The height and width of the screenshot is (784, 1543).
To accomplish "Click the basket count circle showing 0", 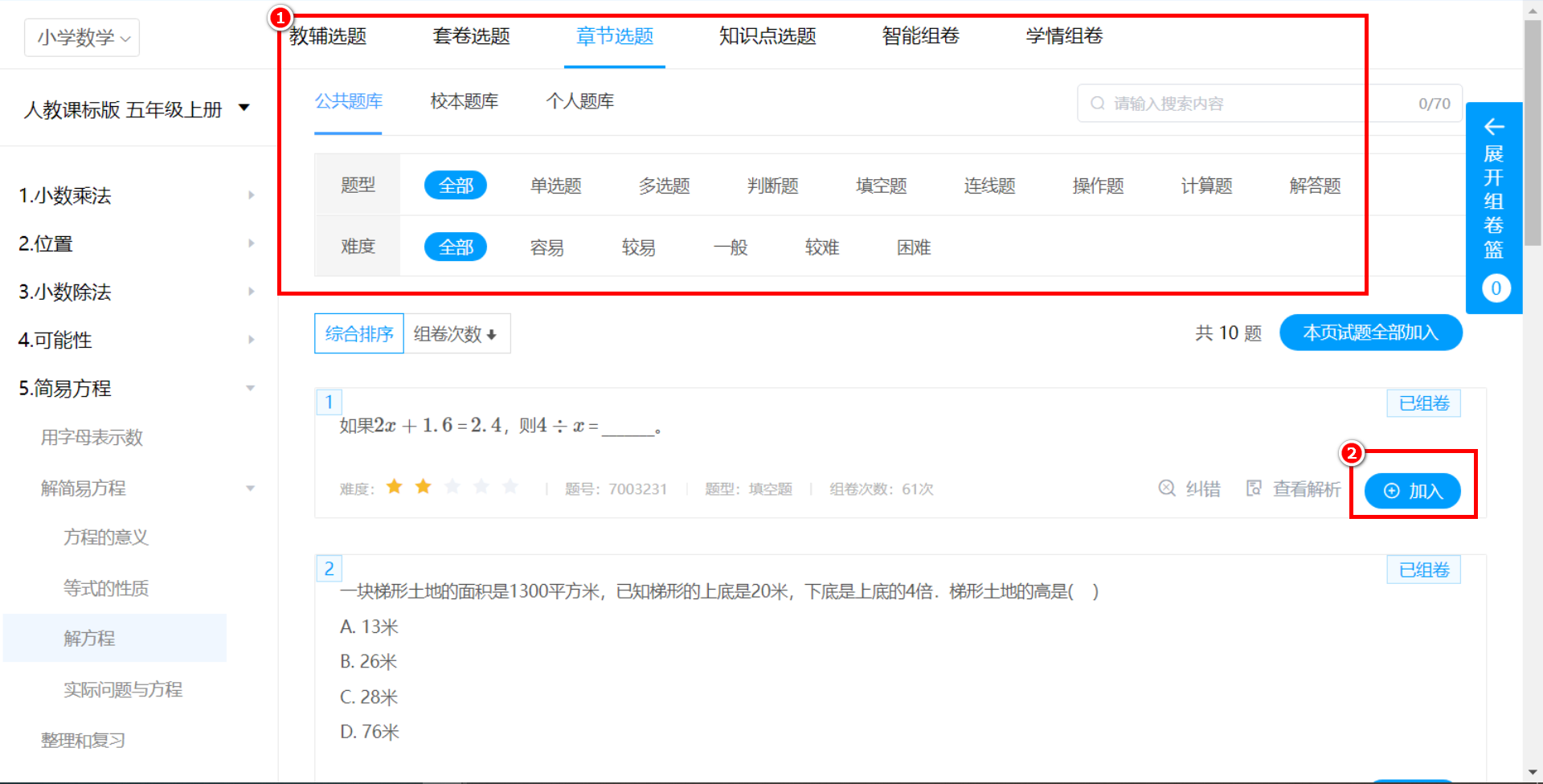I will (x=1496, y=288).
